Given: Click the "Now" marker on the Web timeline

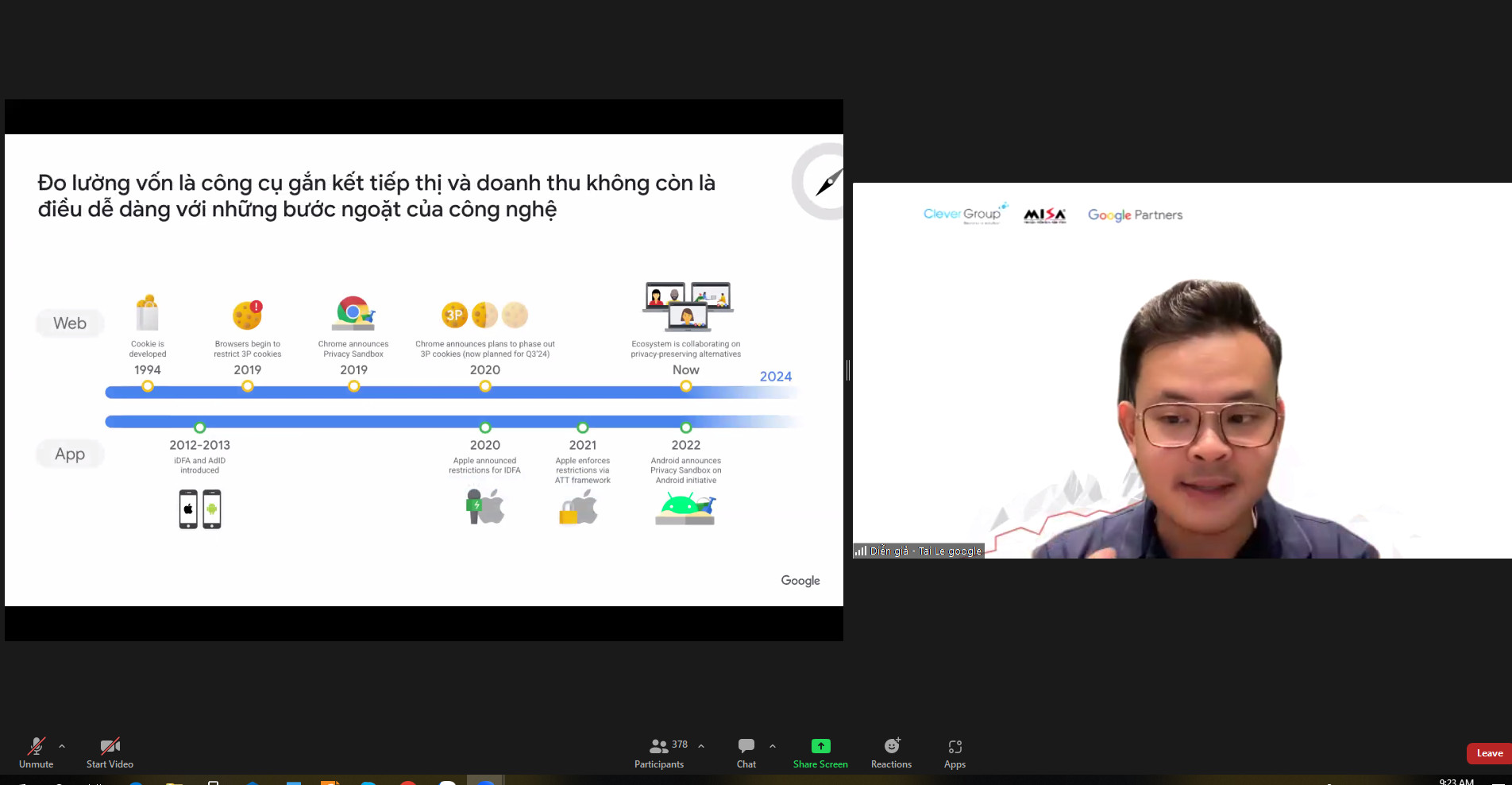Looking at the screenshot, I should 686,386.
